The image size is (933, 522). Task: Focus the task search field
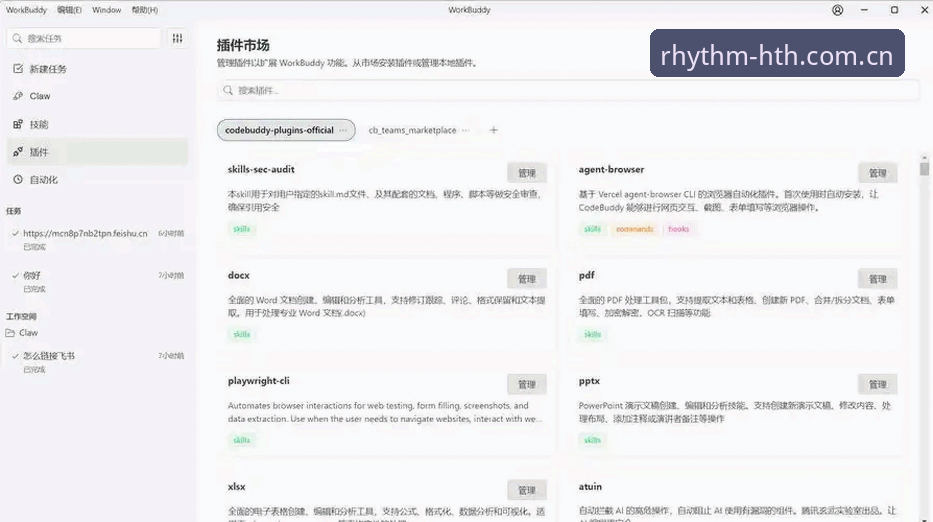(84, 38)
